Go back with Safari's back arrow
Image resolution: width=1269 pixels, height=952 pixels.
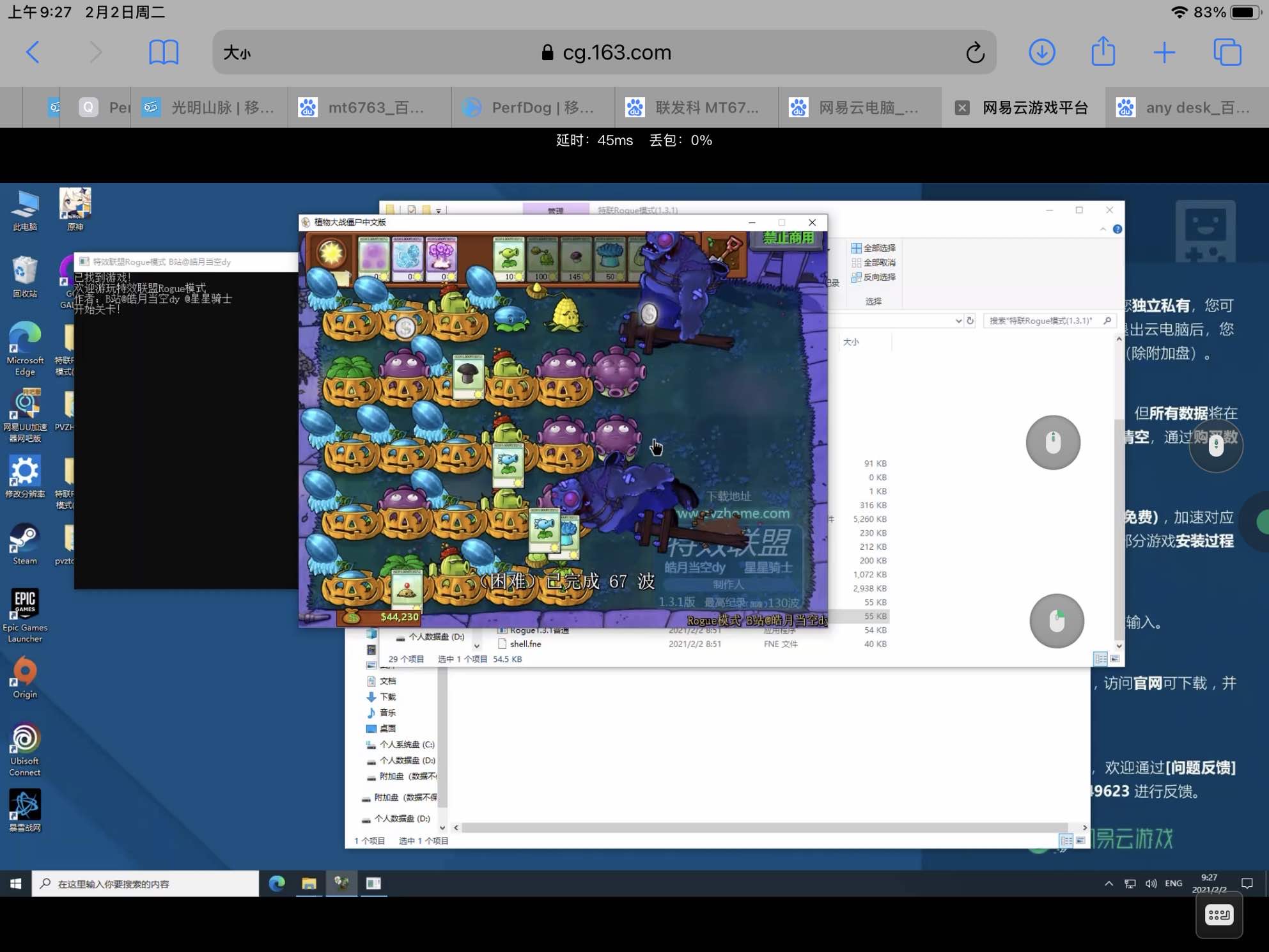(x=33, y=52)
